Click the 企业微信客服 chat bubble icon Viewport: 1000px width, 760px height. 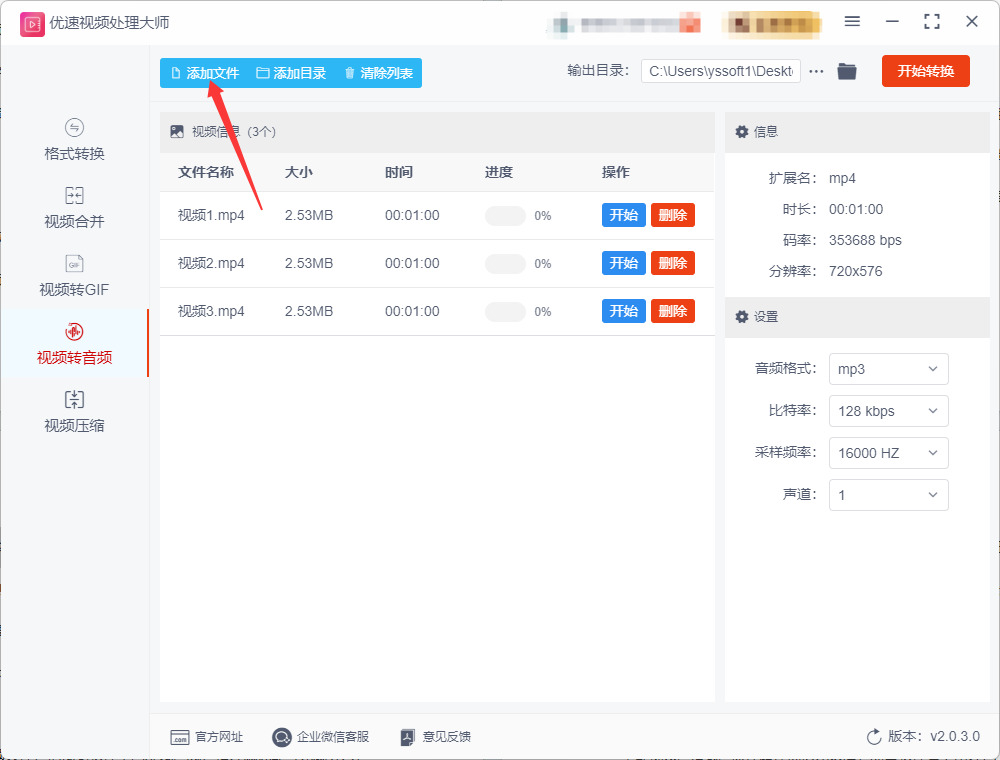coord(281,737)
